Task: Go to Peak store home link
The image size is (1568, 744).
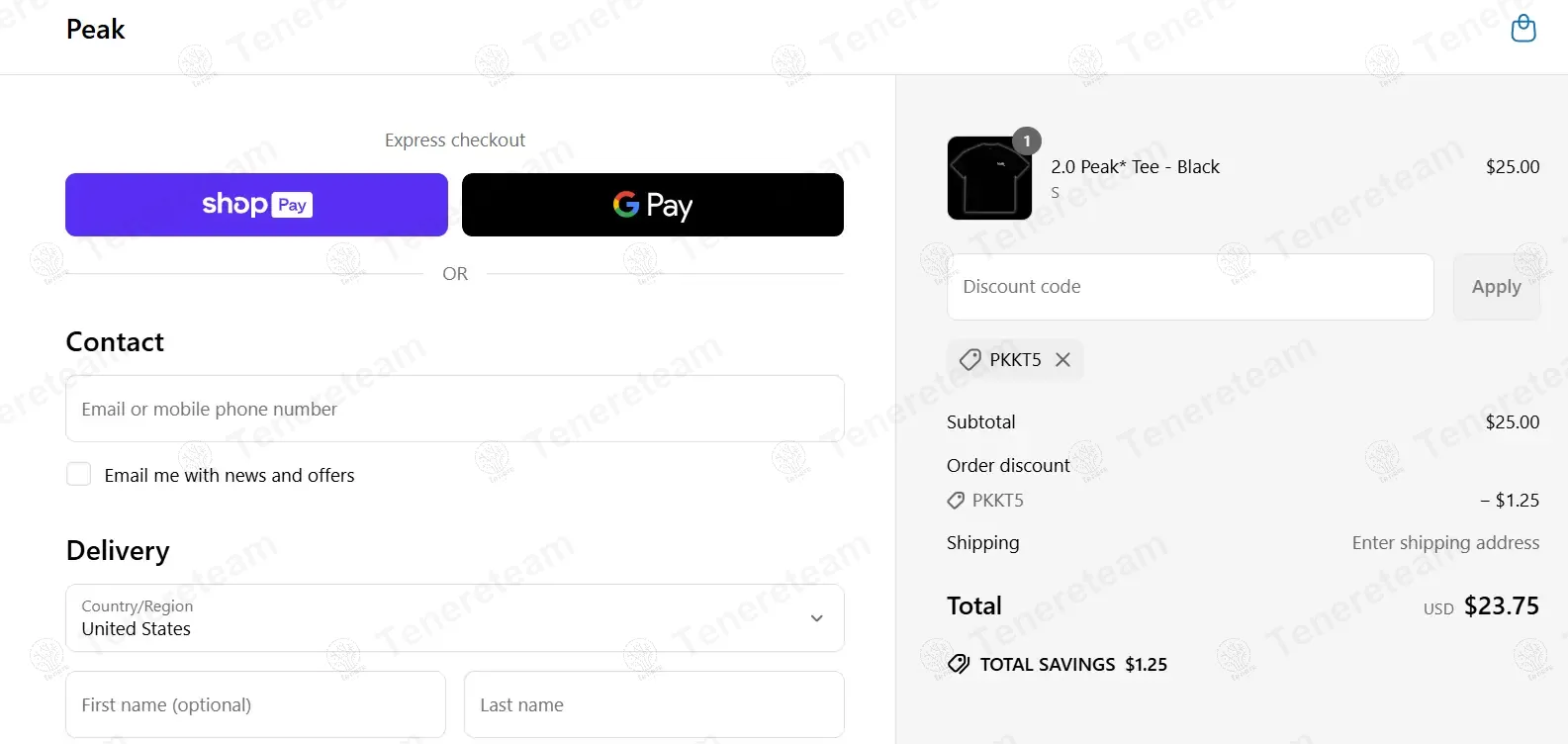Action: (96, 30)
